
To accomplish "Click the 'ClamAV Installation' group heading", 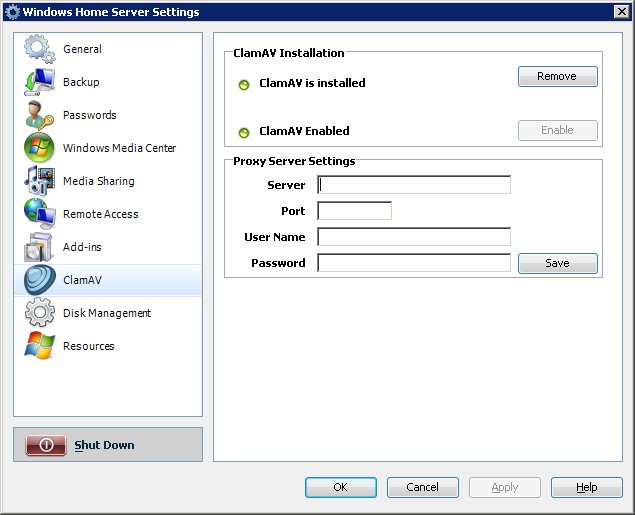I will pos(289,53).
